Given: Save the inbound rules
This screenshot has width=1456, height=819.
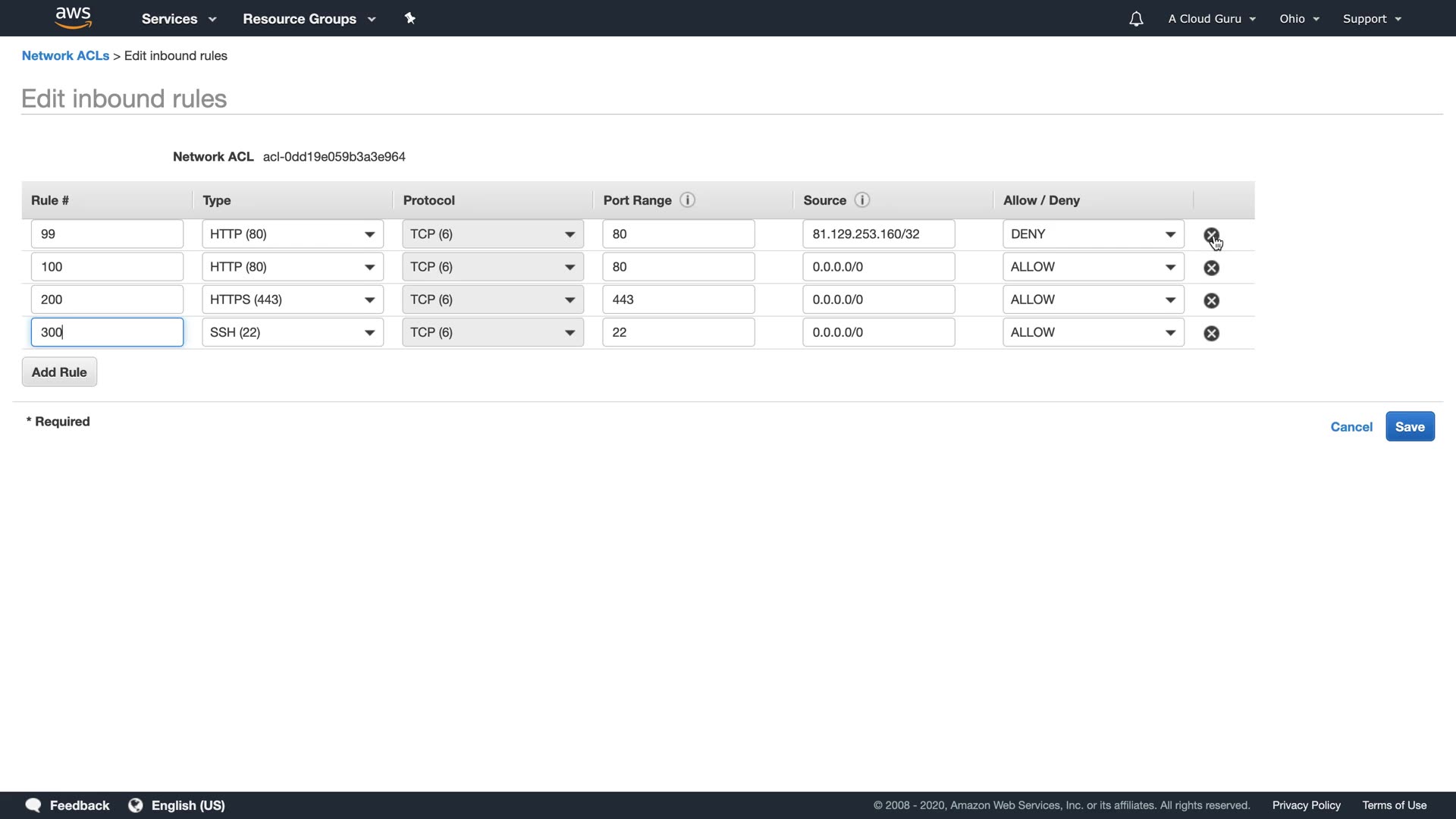Looking at the screenshot, I should pyautogui.click(x=1409, y=427).
